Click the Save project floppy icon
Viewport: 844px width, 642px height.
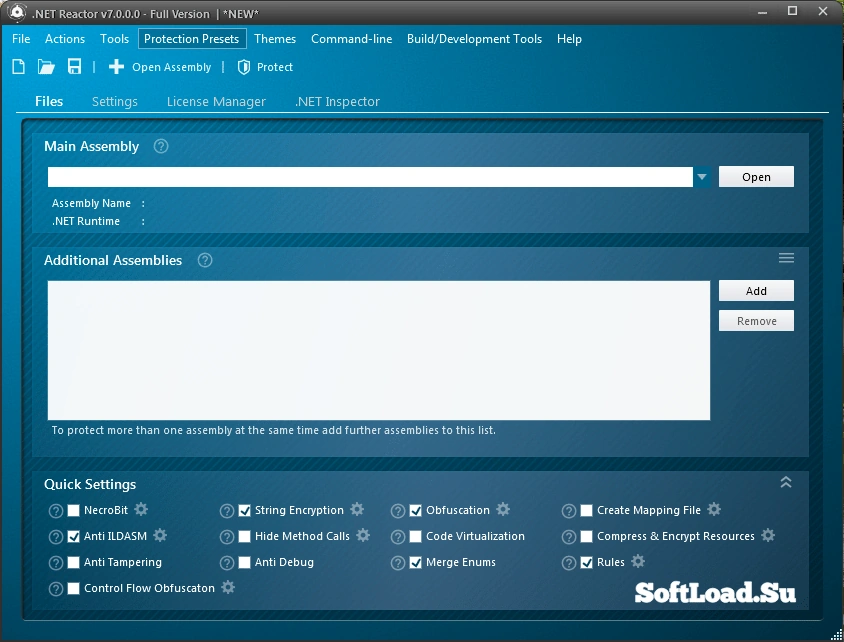coord(74,67)
